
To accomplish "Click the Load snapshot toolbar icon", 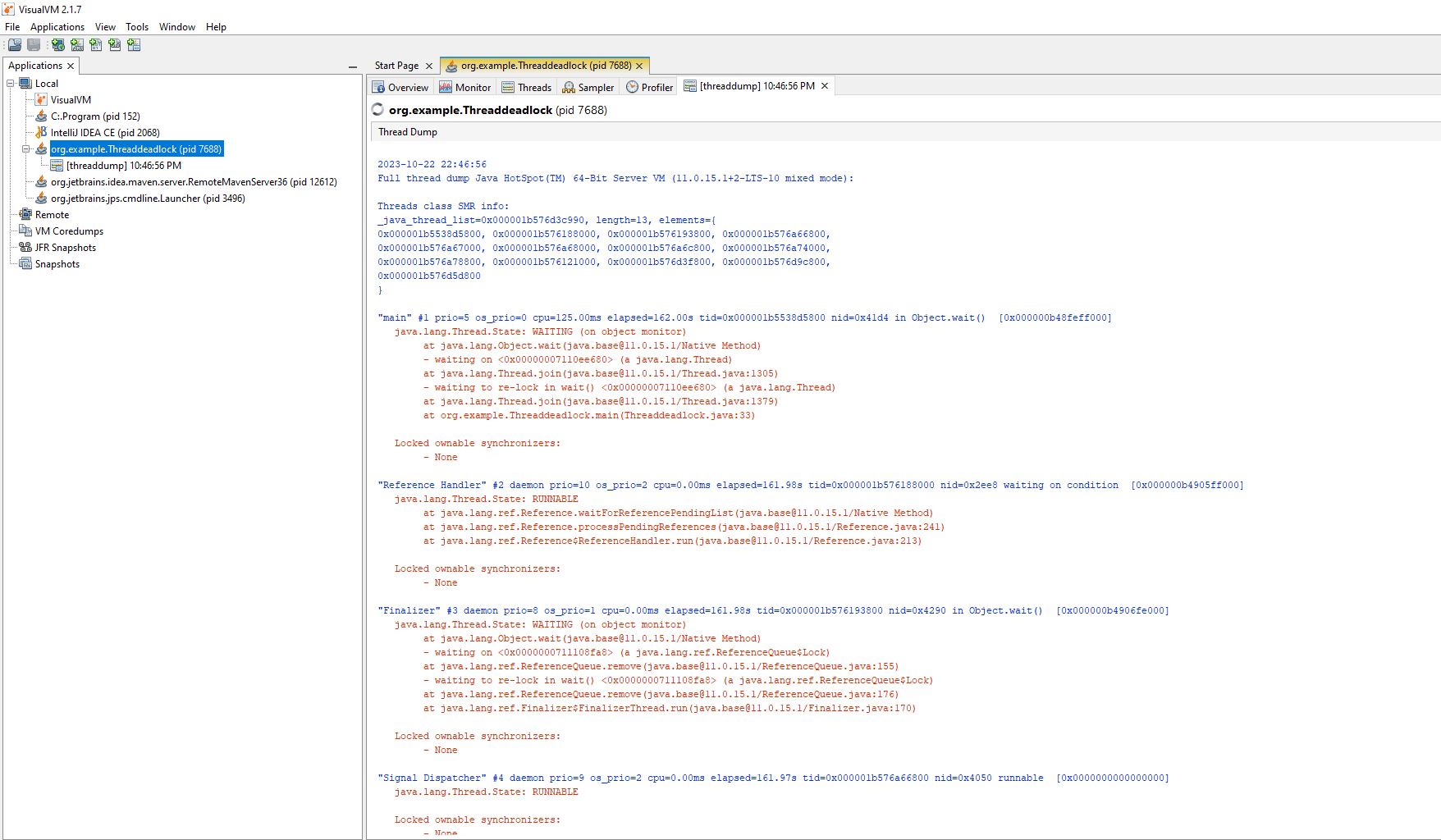I will click(15, 45).
